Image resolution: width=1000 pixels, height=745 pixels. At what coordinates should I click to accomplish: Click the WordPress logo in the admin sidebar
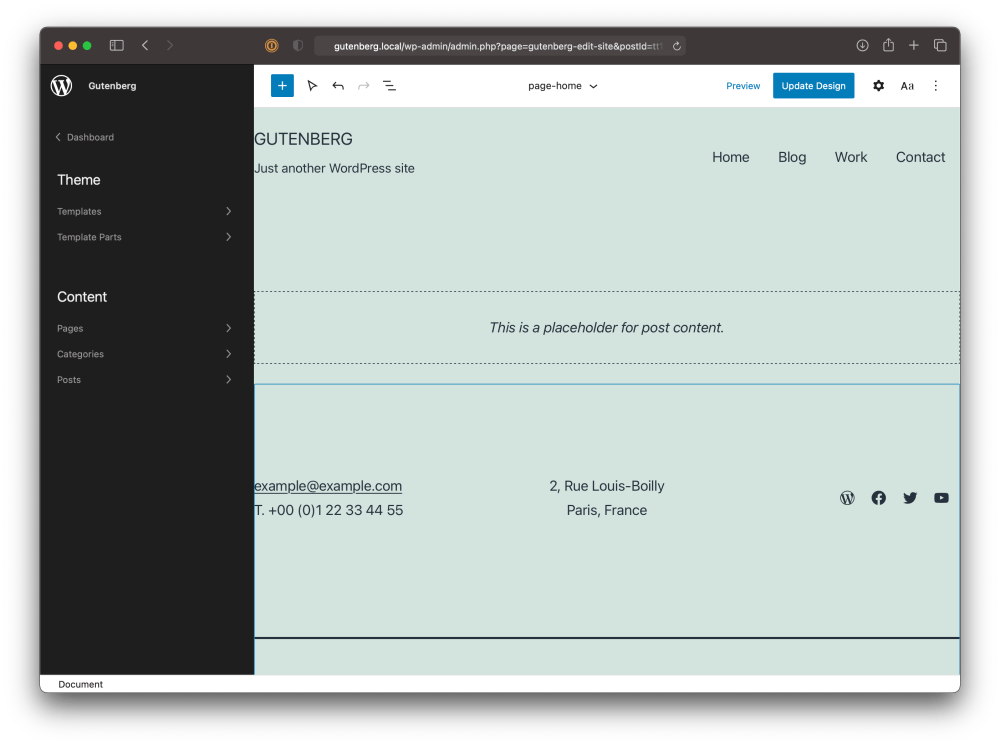pos(61,85)
